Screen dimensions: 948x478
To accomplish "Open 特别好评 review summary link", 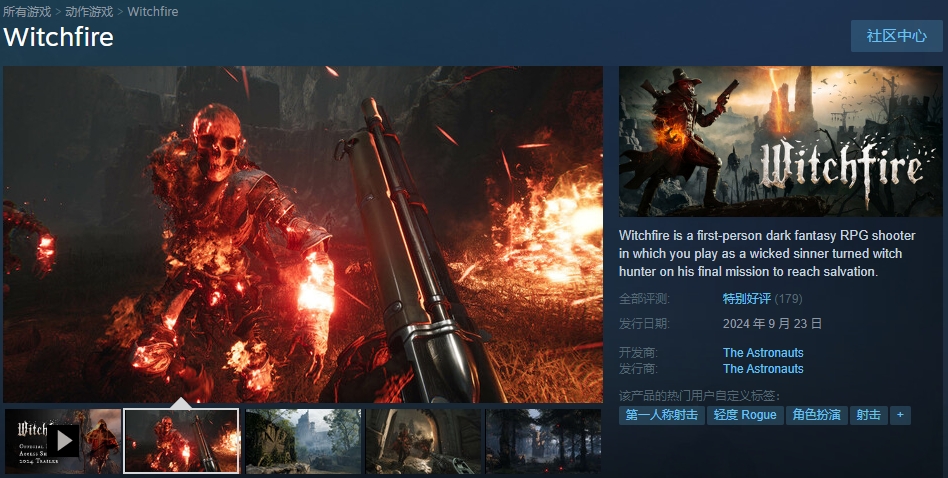I will point(747,299).
